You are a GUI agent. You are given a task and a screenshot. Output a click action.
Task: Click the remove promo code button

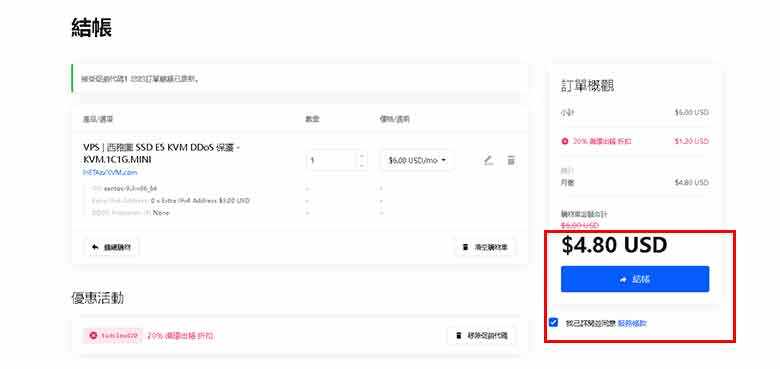tap(481, 336)
